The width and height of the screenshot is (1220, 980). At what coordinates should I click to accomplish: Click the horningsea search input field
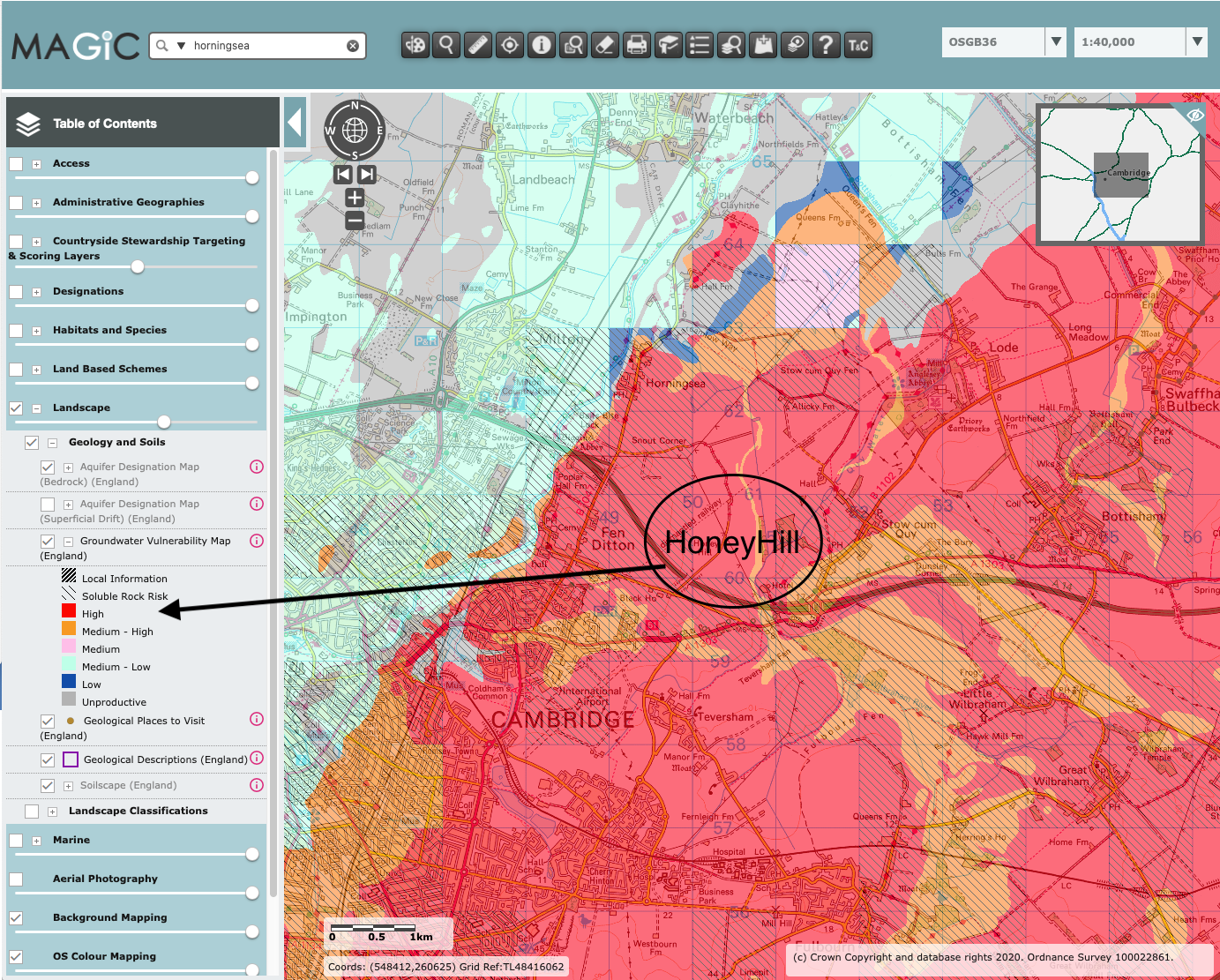265,46
